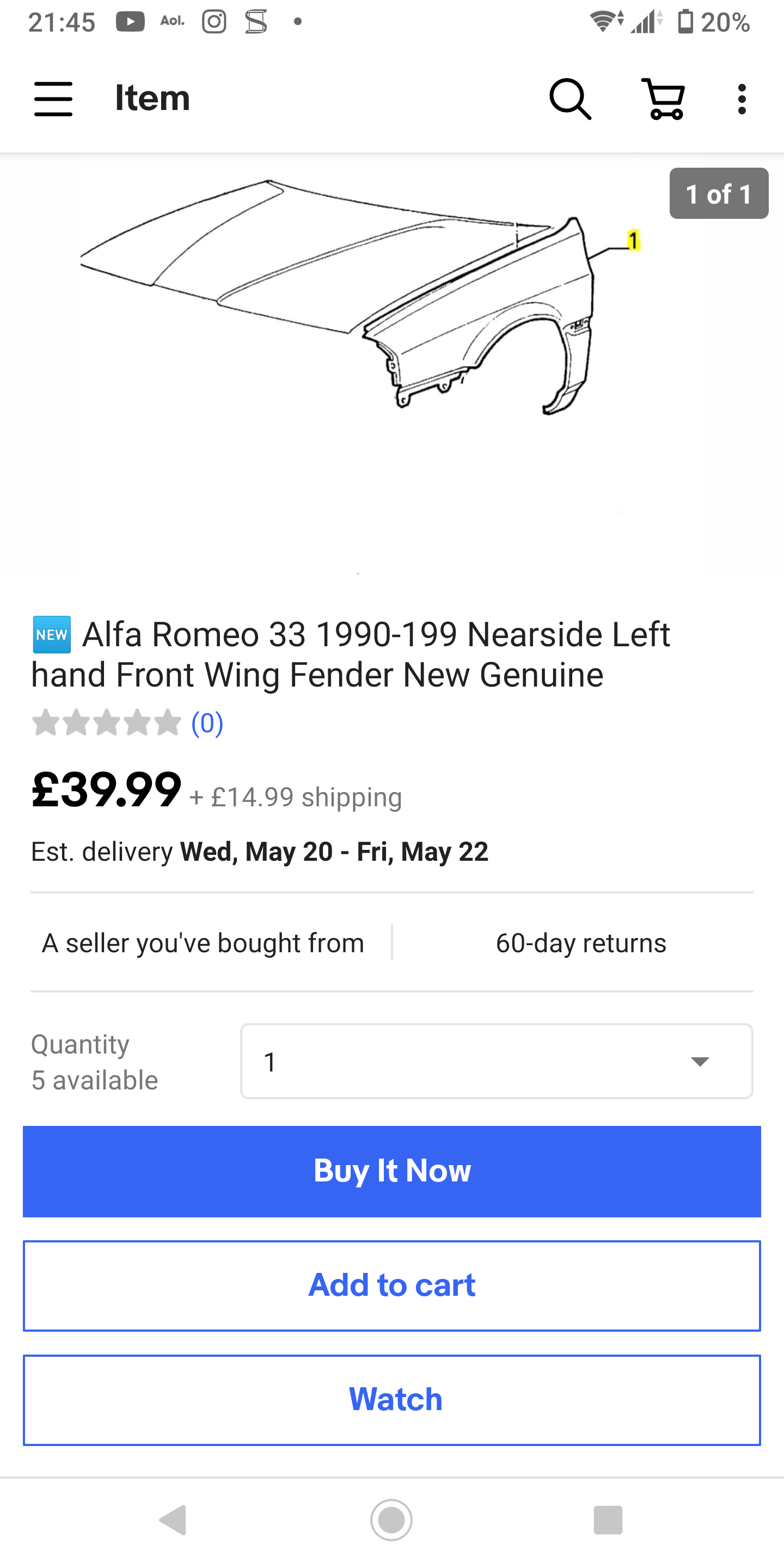
Task: Open the three-dot overflow menu
Action: point(742,99)
